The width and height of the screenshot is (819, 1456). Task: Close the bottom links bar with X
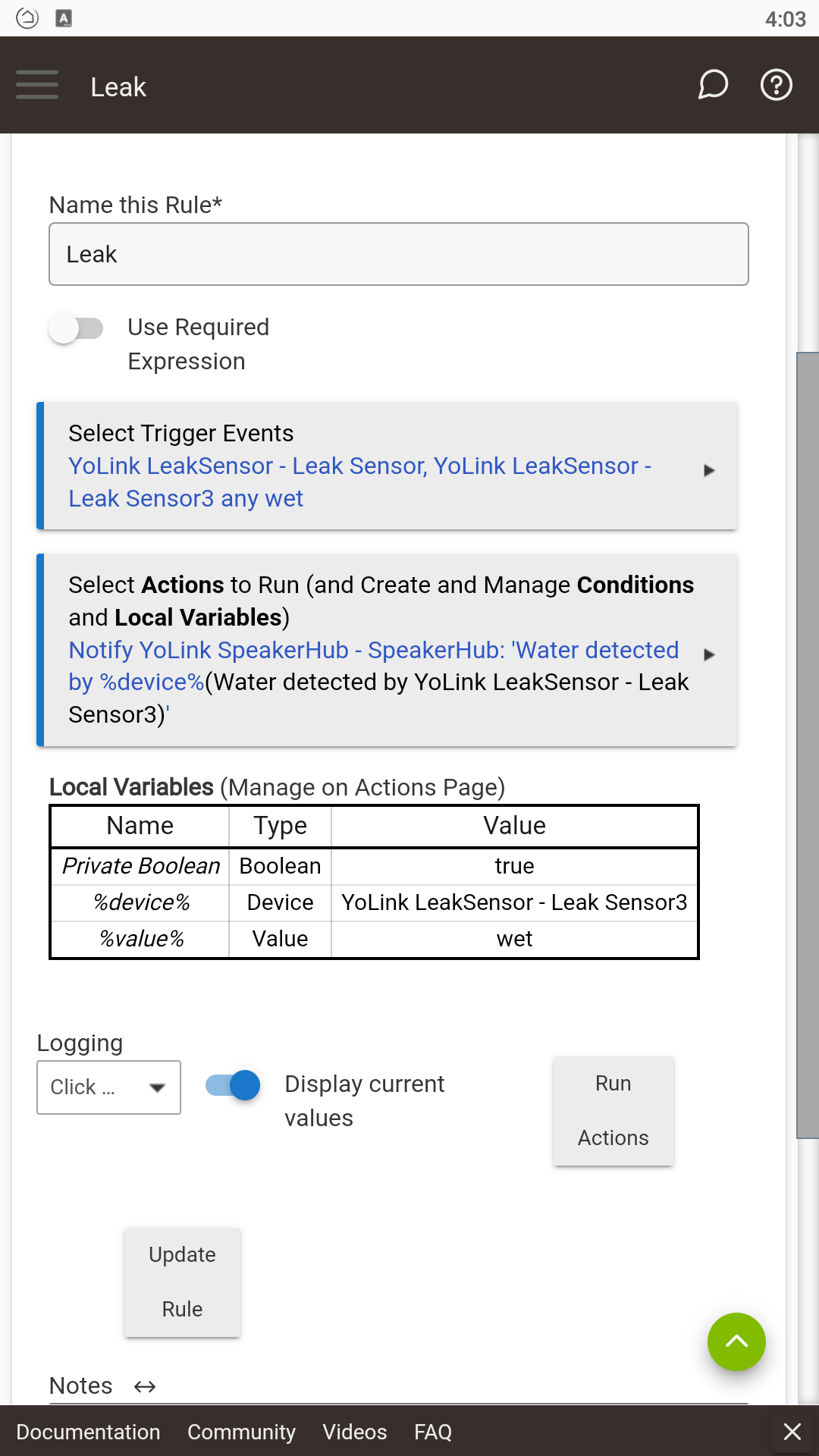pos(792,1431)
